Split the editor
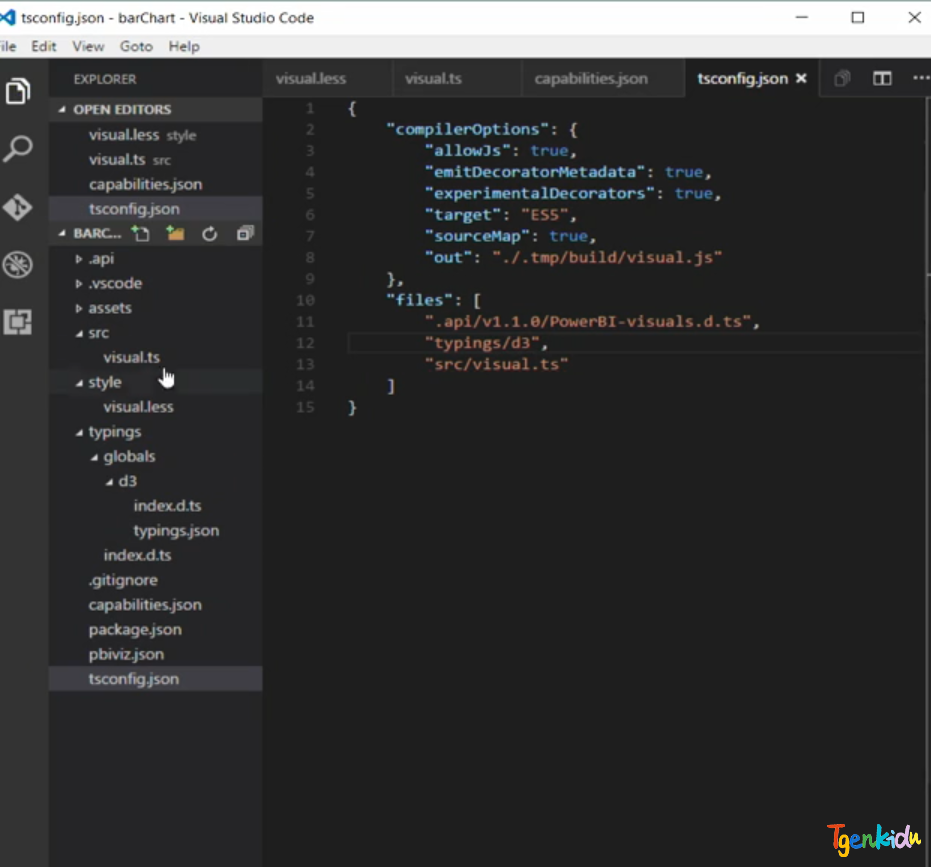The image size is (931, 867). click(882, 78)
